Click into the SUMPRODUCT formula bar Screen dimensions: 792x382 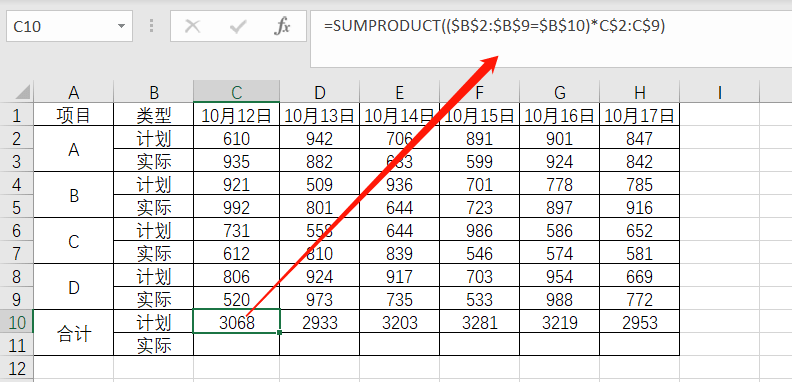click(551, 38)
